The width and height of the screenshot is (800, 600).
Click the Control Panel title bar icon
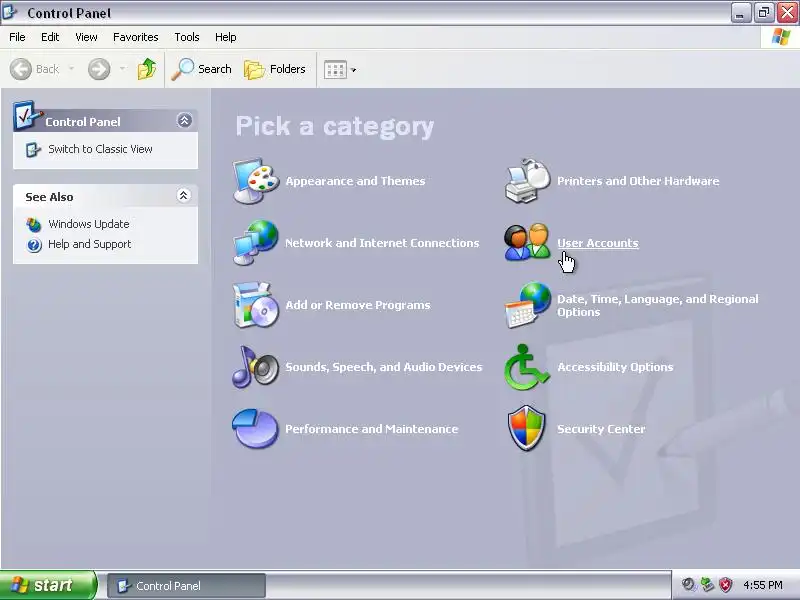click(x=10, y=12)
